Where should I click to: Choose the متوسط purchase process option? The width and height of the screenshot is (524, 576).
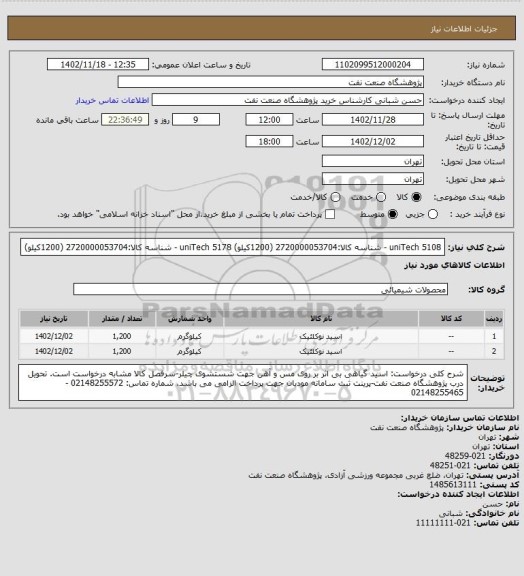coord(393,214)
